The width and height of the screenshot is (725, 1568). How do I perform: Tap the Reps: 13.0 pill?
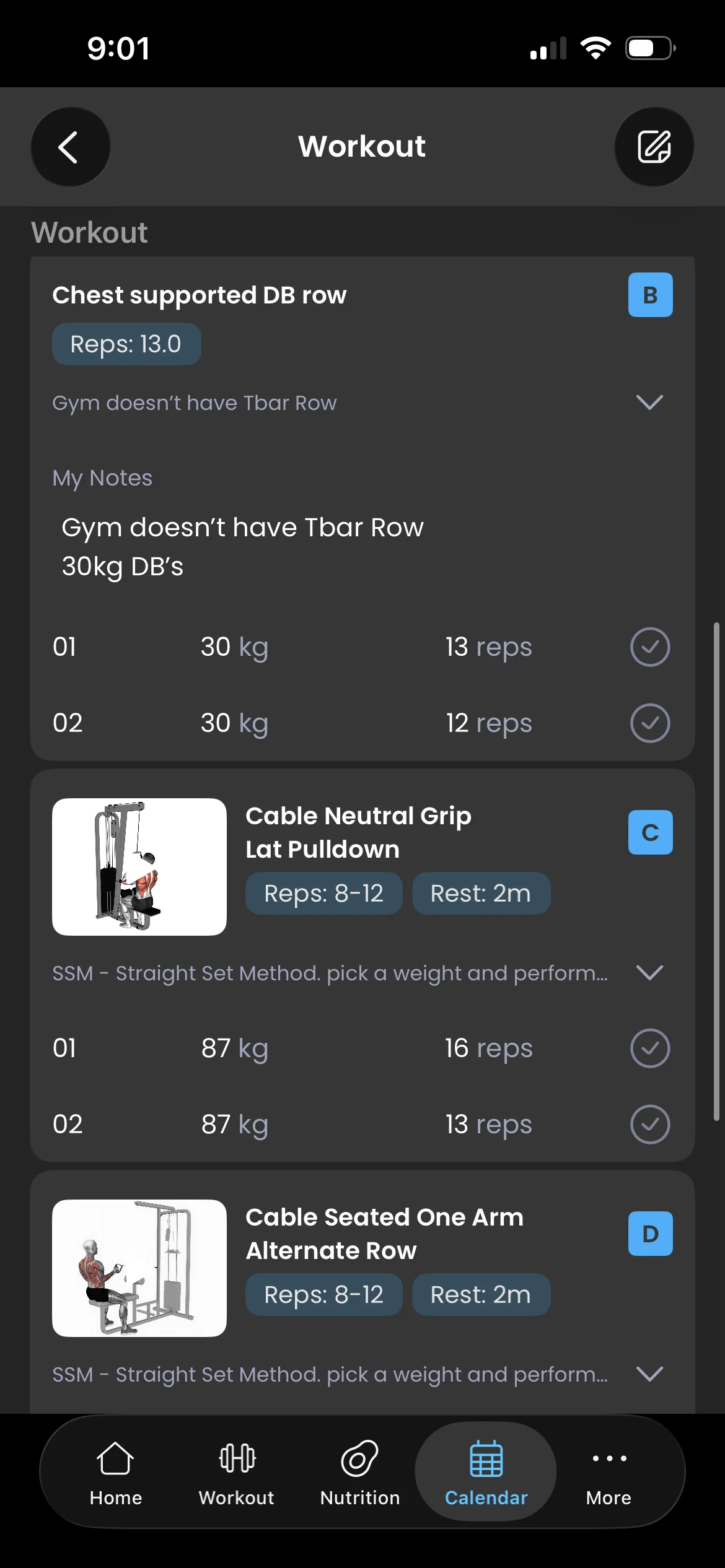click(126, 344)
